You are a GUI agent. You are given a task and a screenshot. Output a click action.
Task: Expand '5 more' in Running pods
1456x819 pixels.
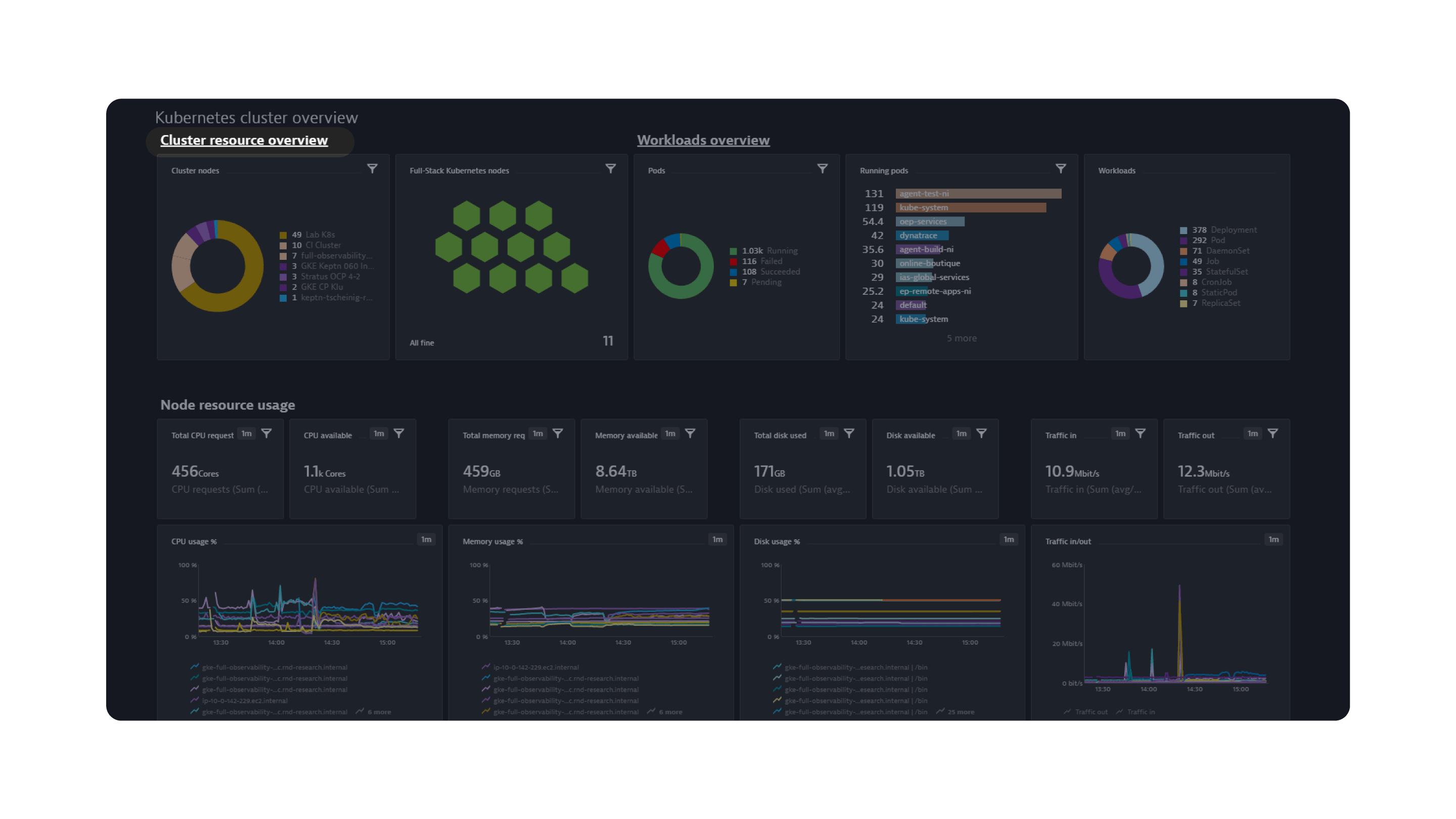pyautogui.click(x=962, y=338)
